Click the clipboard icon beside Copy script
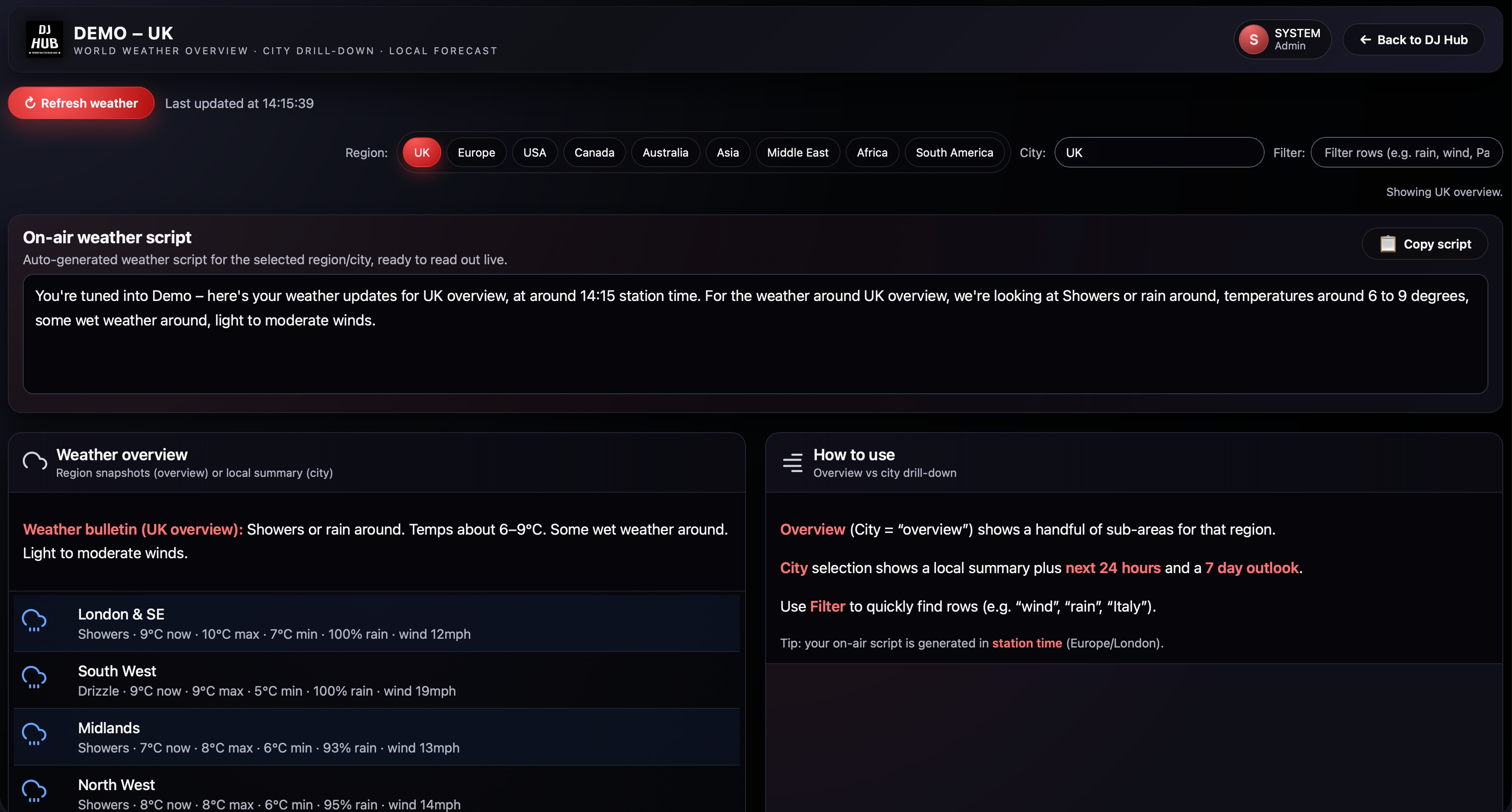1512x812 pixels. click(x=1388, y=244)
